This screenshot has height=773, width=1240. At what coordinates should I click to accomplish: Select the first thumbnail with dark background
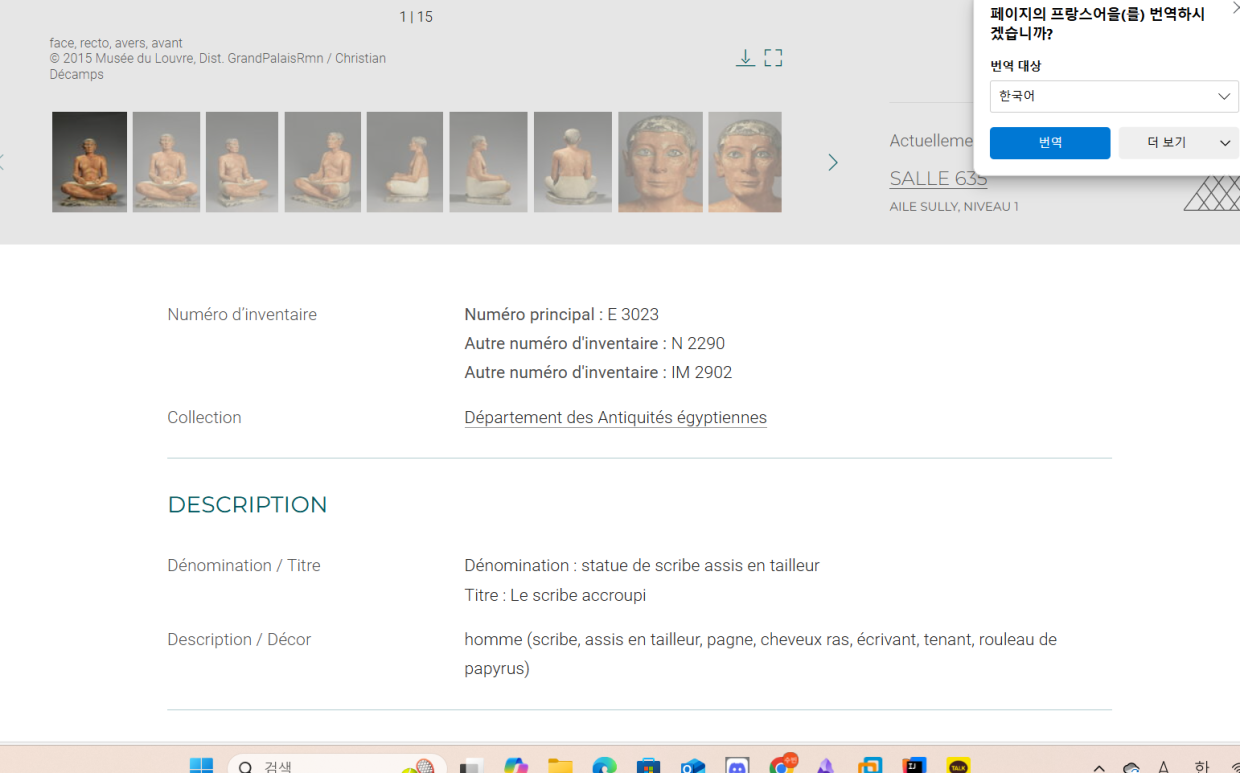[89, 162]
